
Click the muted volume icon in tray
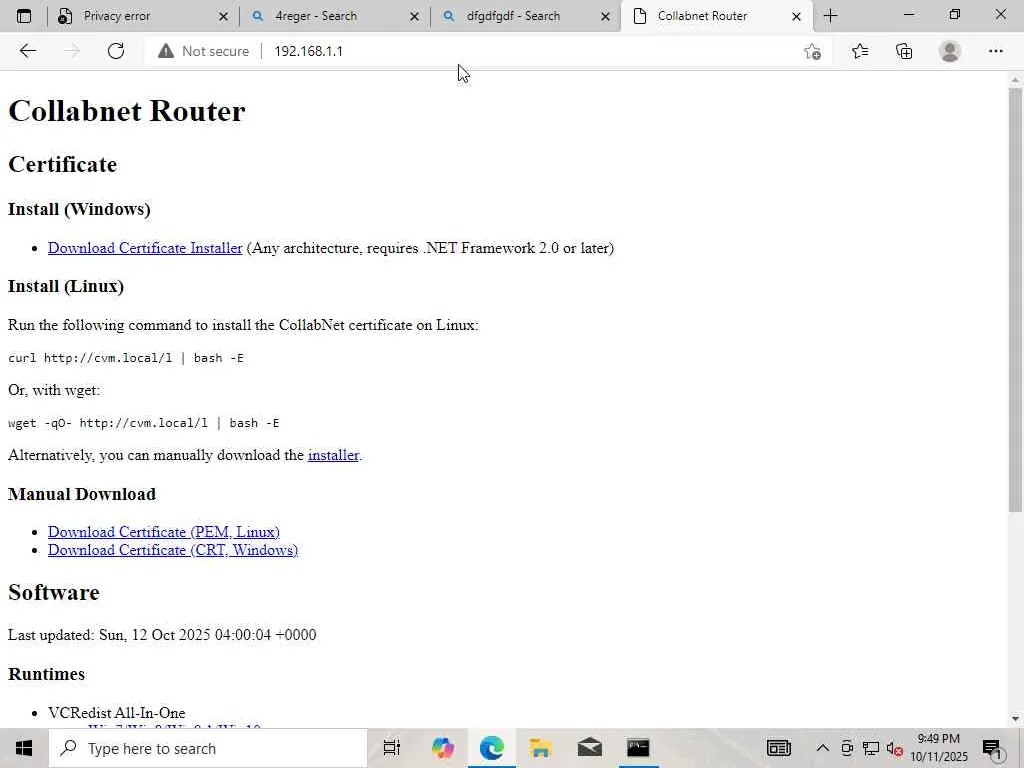[894, 748]
